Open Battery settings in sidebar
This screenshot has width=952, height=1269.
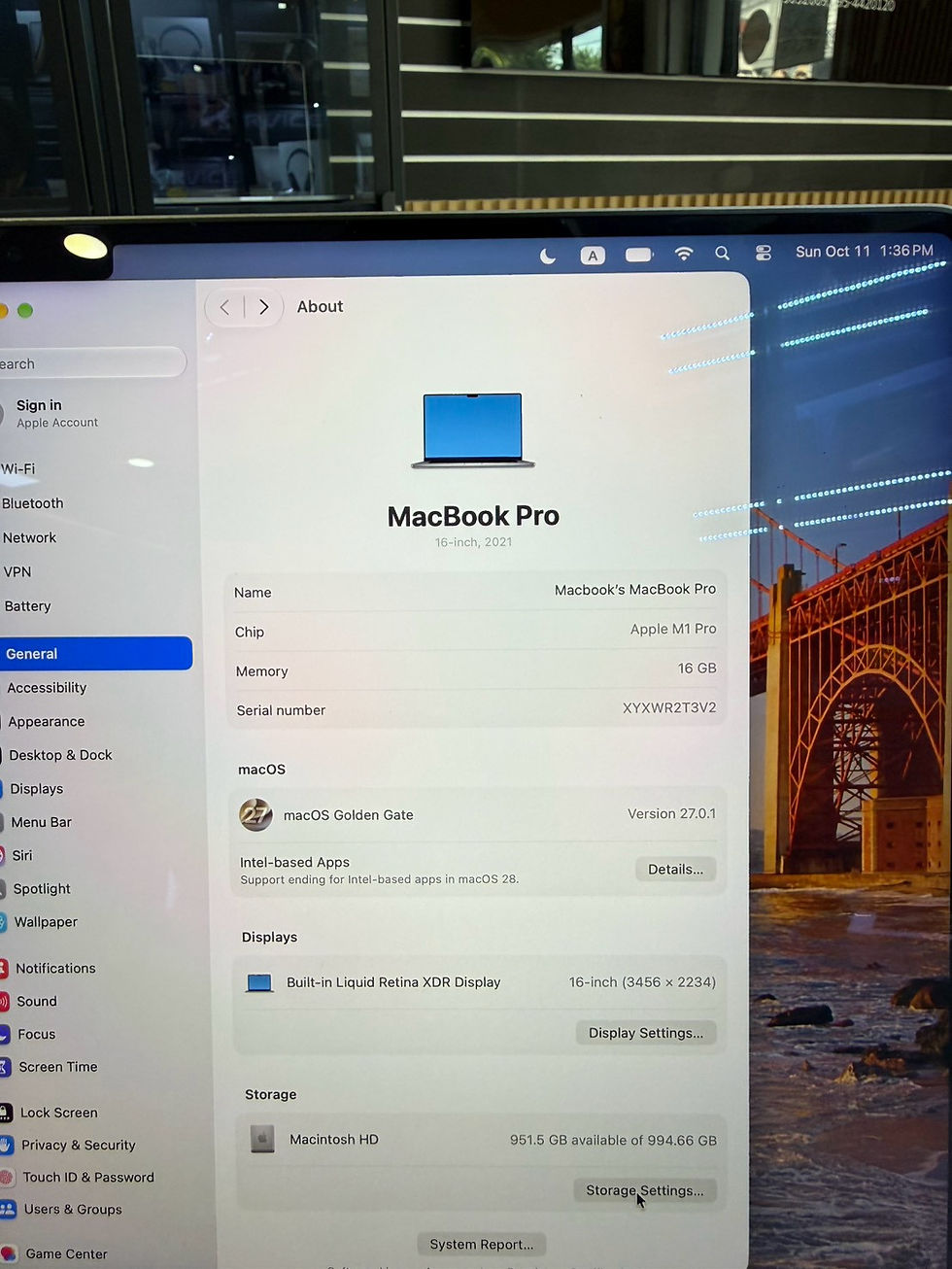pyautogui.click(x=26, y=606)
